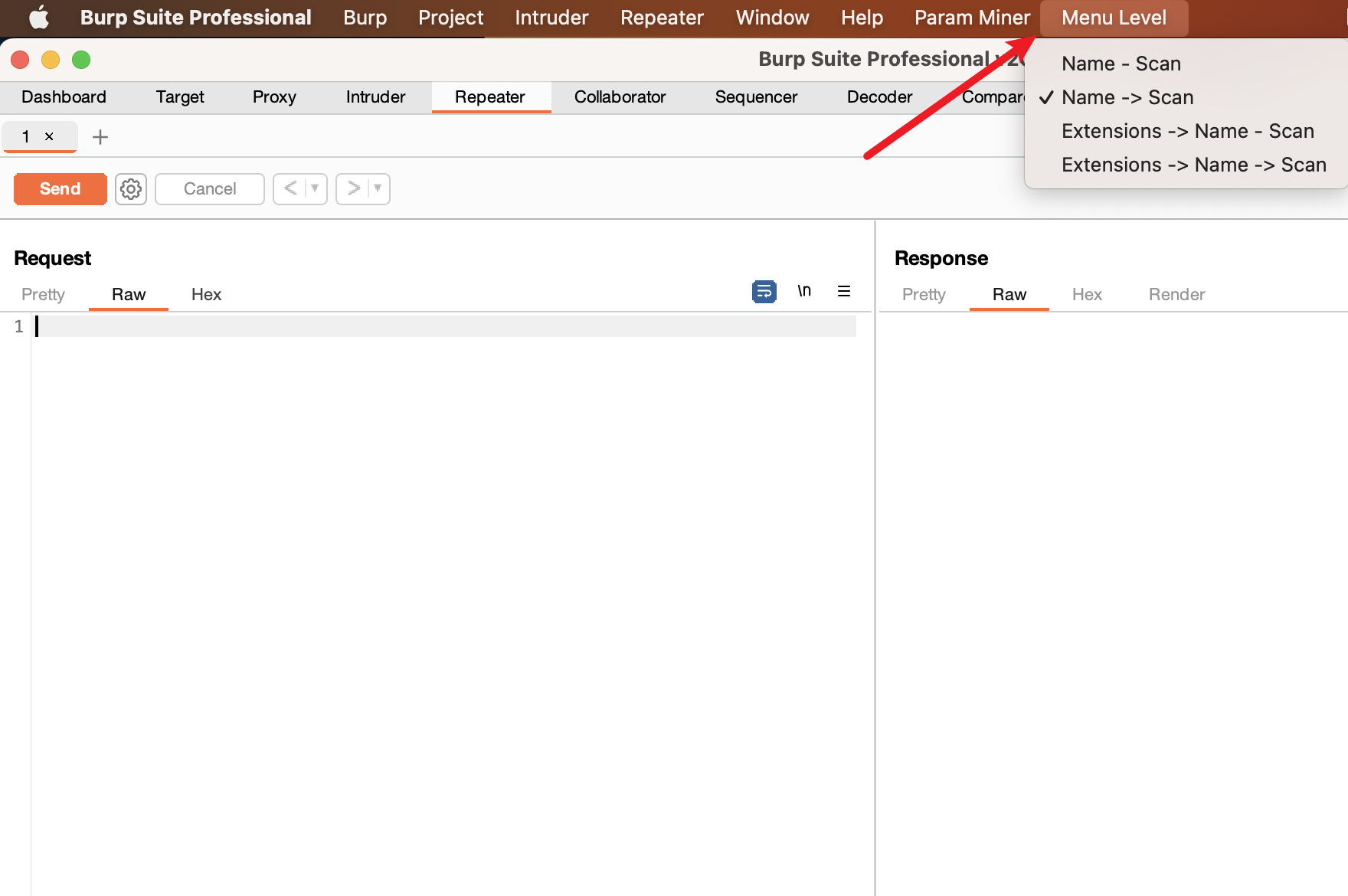The width and height of the screenshot is (1348, 896).
Task: Click the Send button
Action: 60,188
